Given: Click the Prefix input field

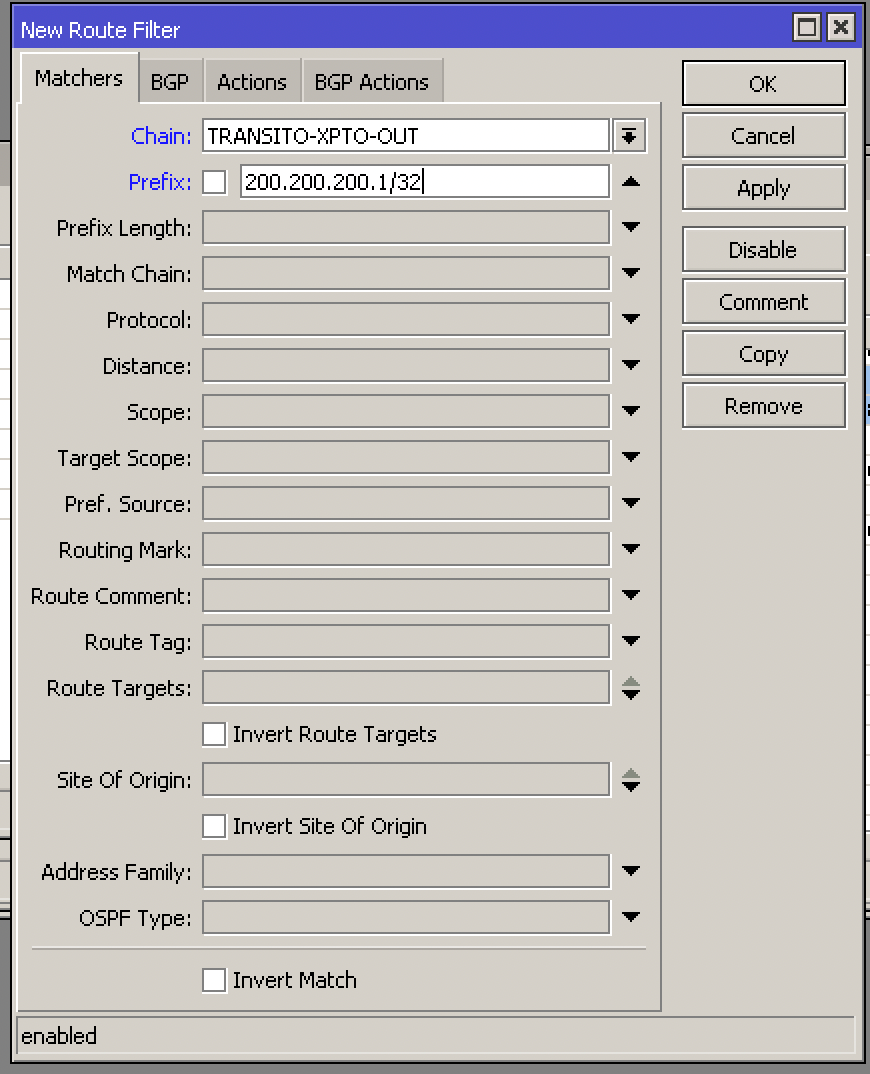Looking at the screenshot, I should pos(425,182).
